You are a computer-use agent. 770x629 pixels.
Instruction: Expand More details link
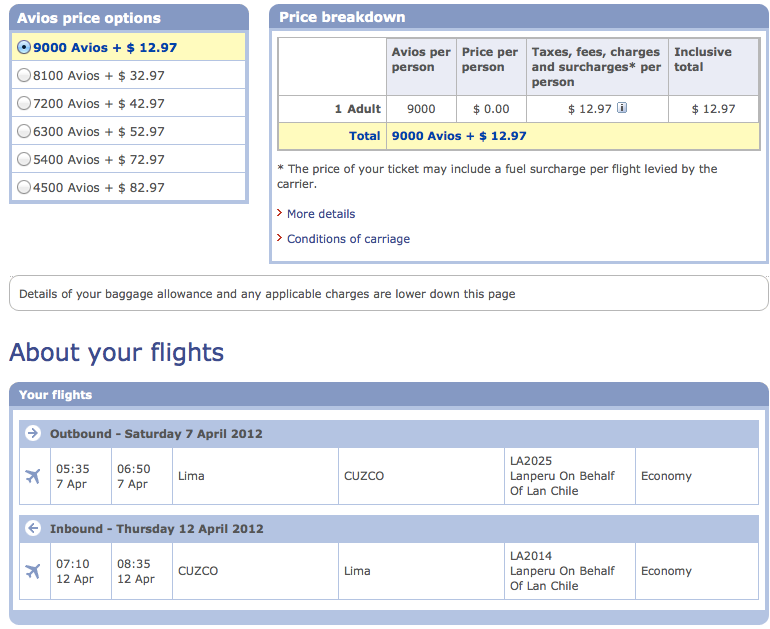pos(320,214)
